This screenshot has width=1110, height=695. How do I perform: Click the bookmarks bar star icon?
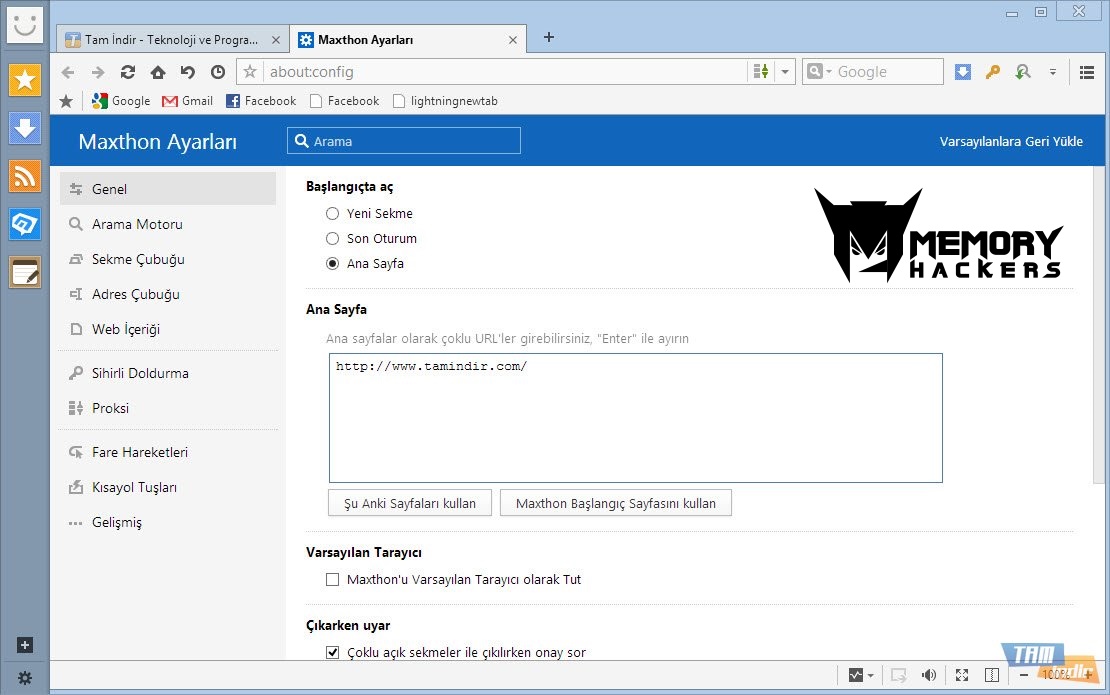pyautogui.click(x=66, y=101)
